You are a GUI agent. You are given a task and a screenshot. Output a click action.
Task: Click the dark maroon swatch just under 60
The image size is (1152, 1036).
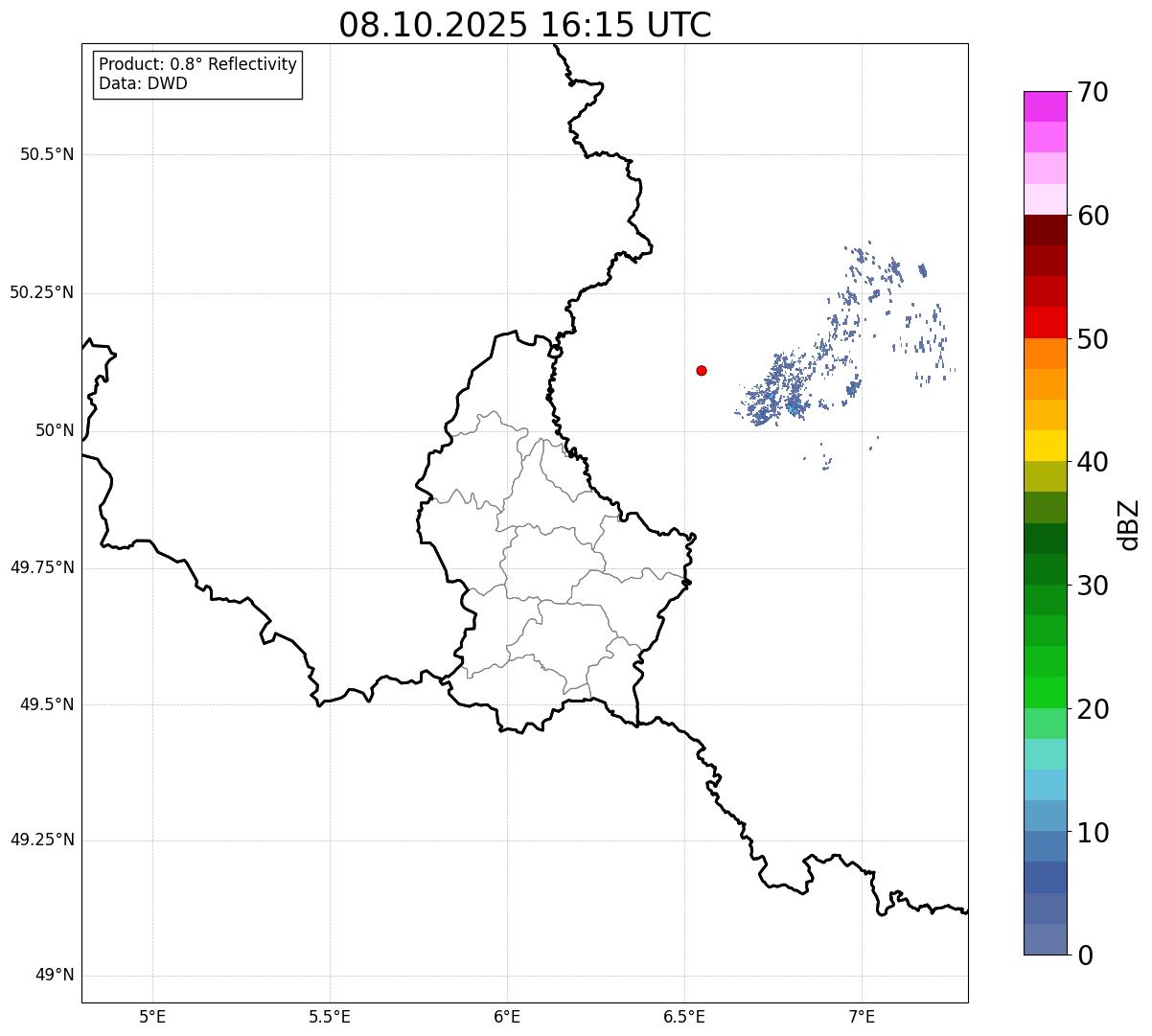point(1045,230)
